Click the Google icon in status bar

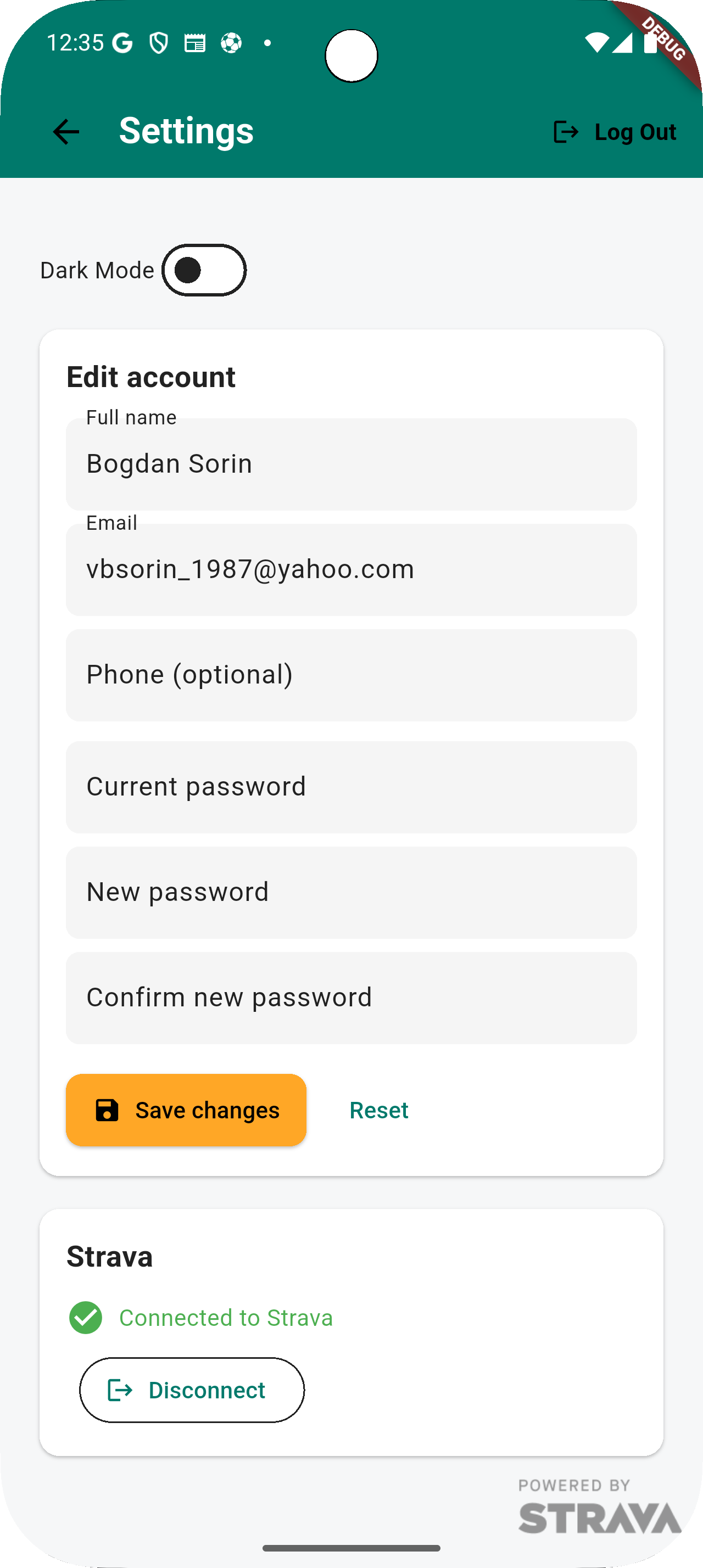point(123,43)
